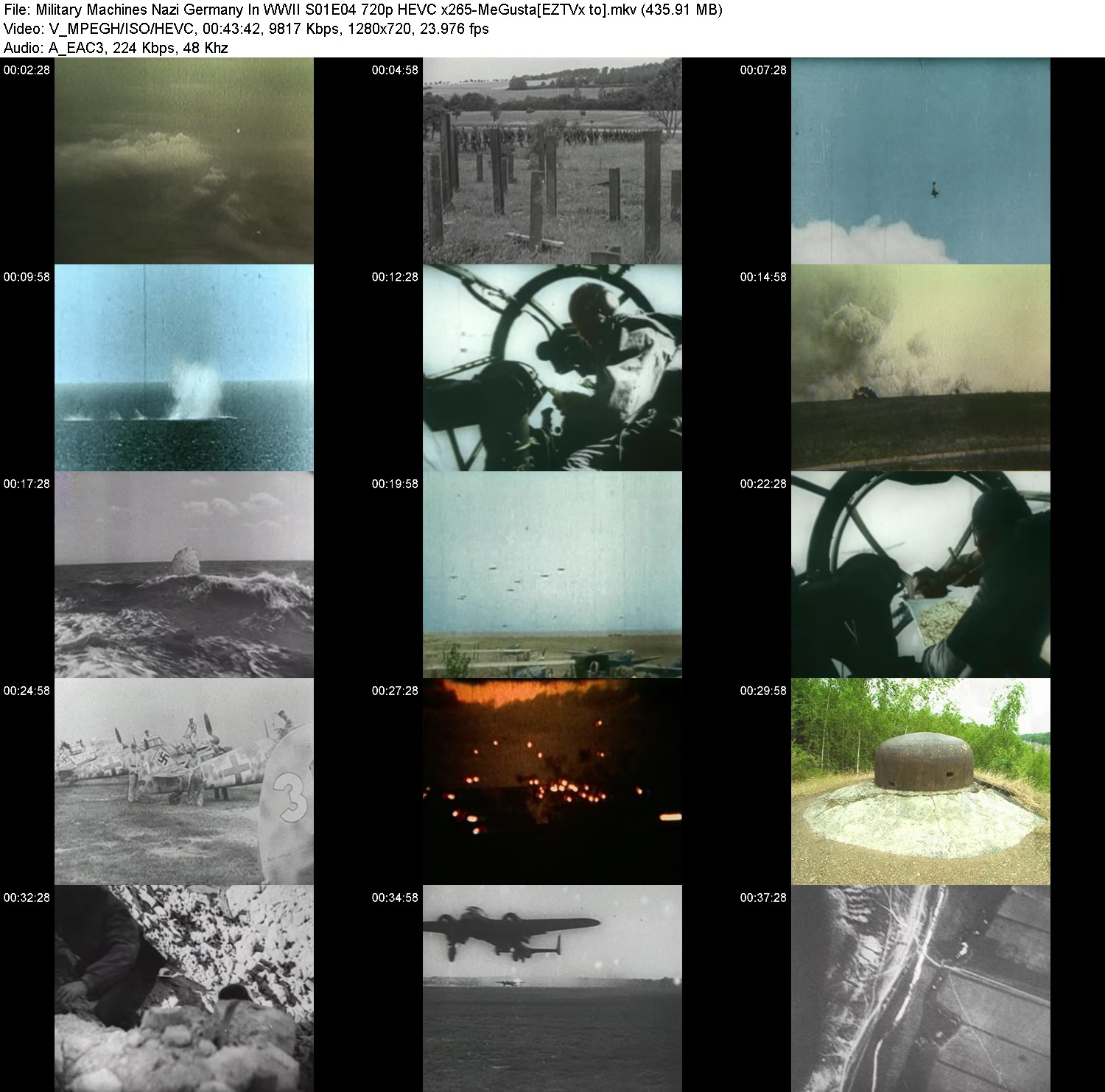Click the Video codec info line
Screen dimensions: 1105x1092
246,29
